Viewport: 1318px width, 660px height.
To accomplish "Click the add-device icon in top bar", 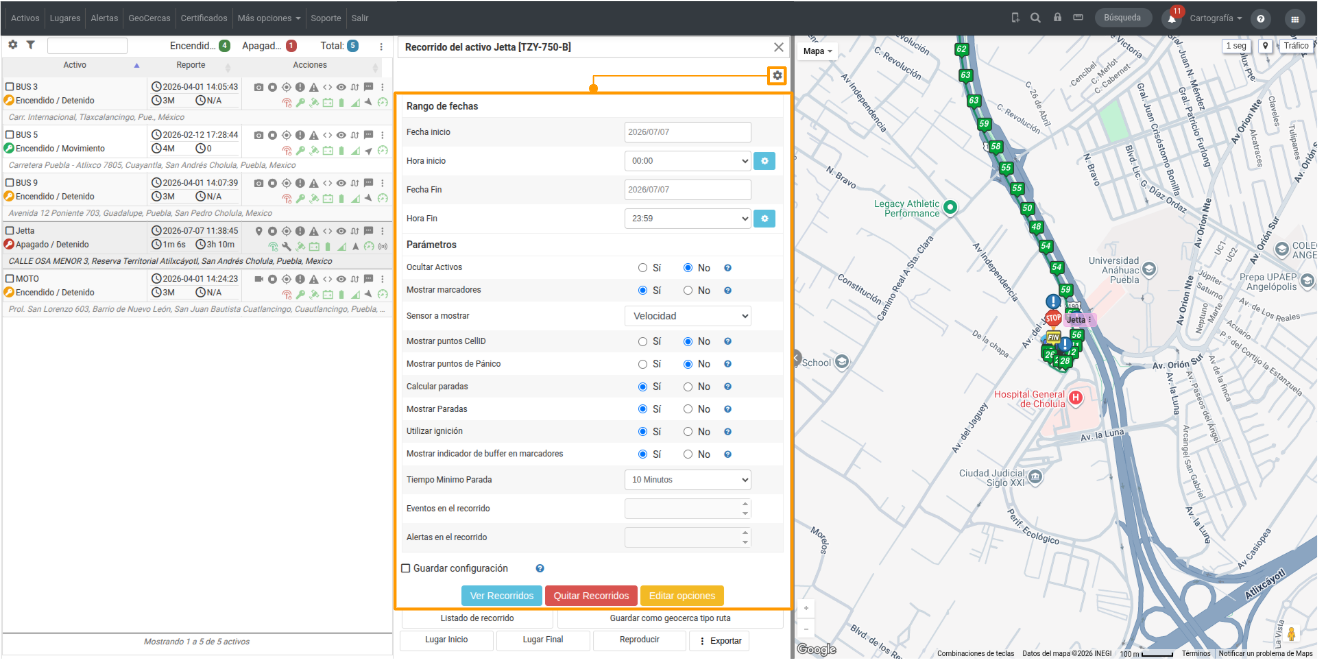I will coord(1015,18).
